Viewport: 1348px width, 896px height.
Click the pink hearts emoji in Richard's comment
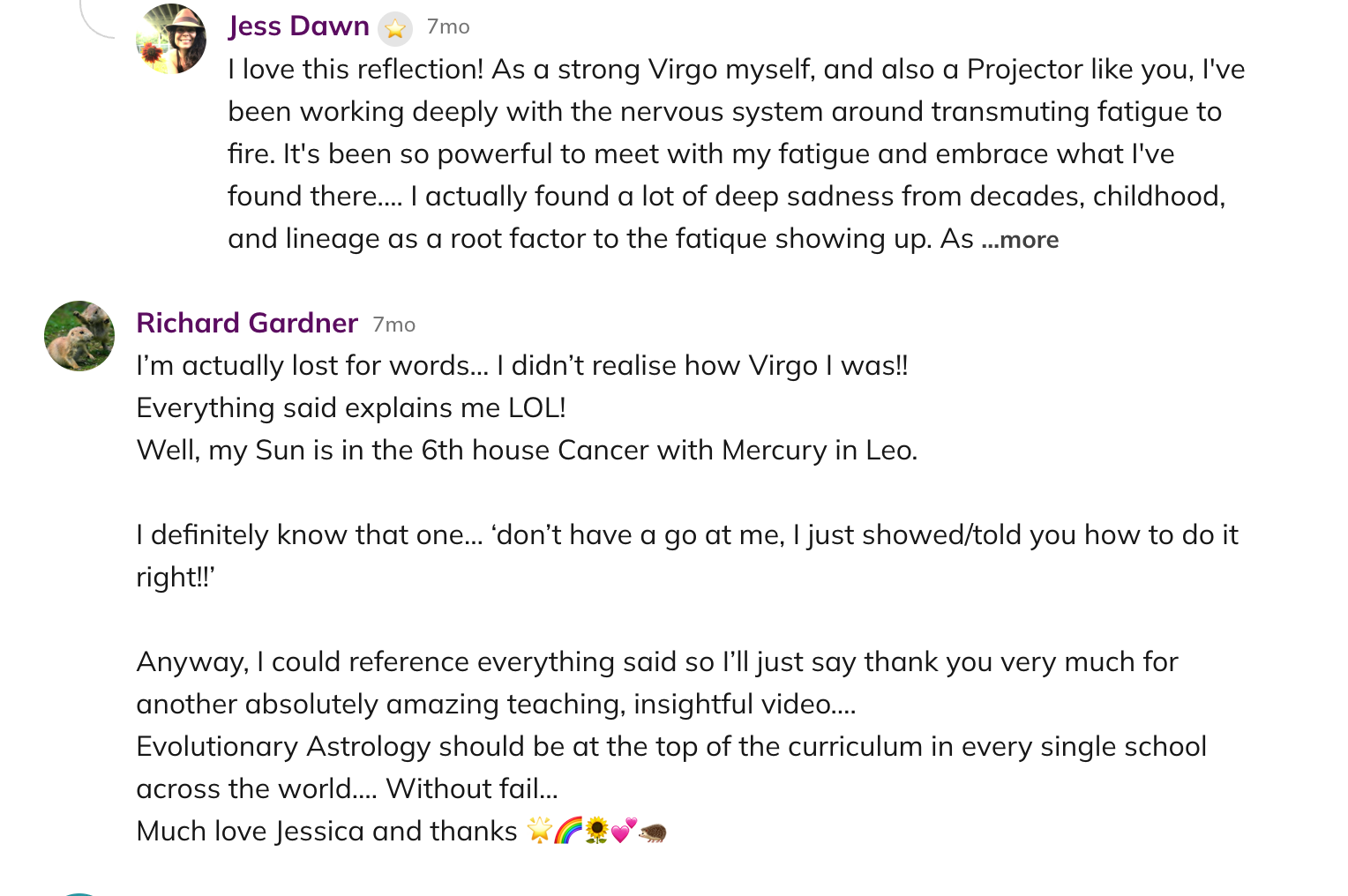tap(624, 831)
